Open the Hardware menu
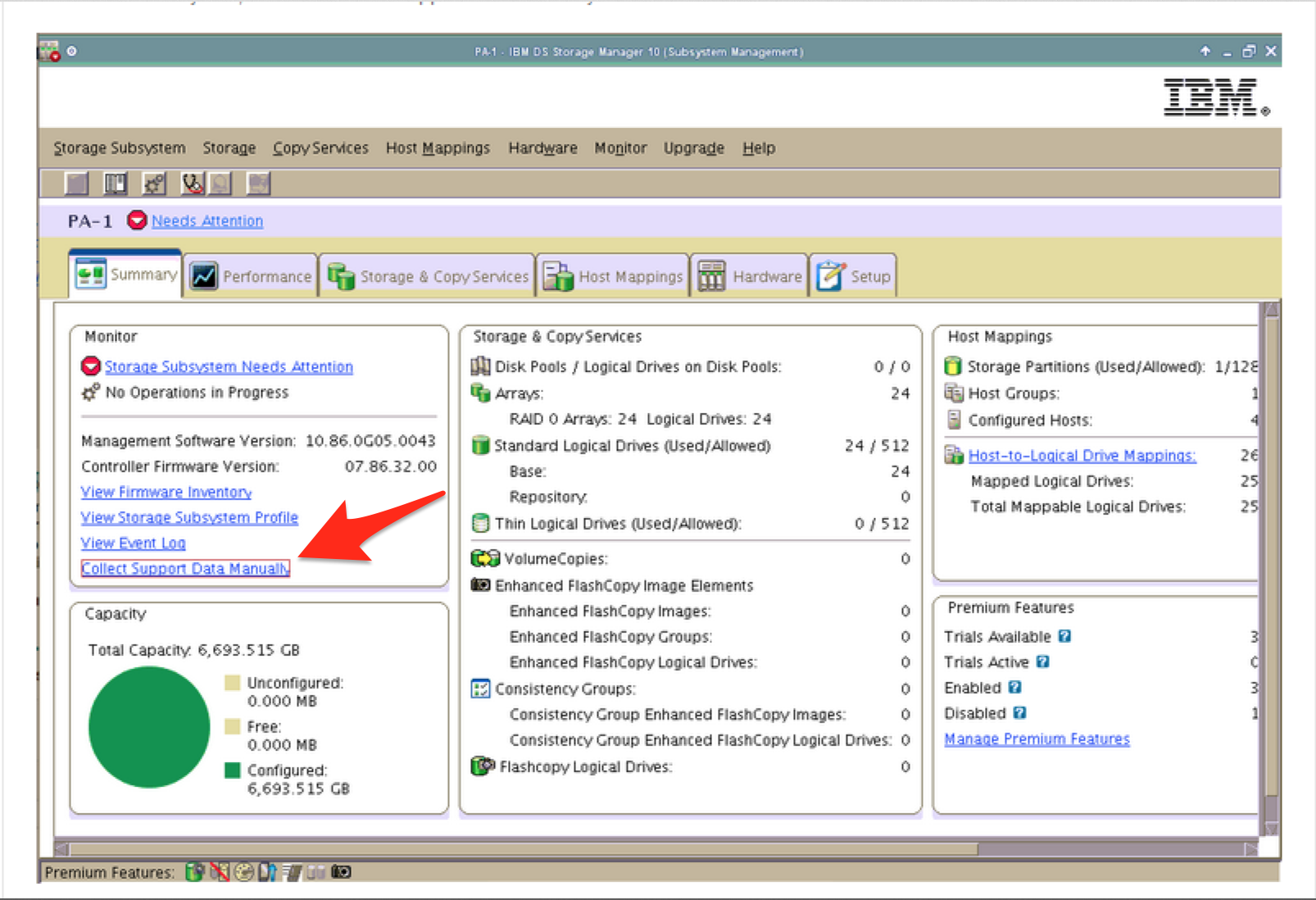 (x=542, y=148)
